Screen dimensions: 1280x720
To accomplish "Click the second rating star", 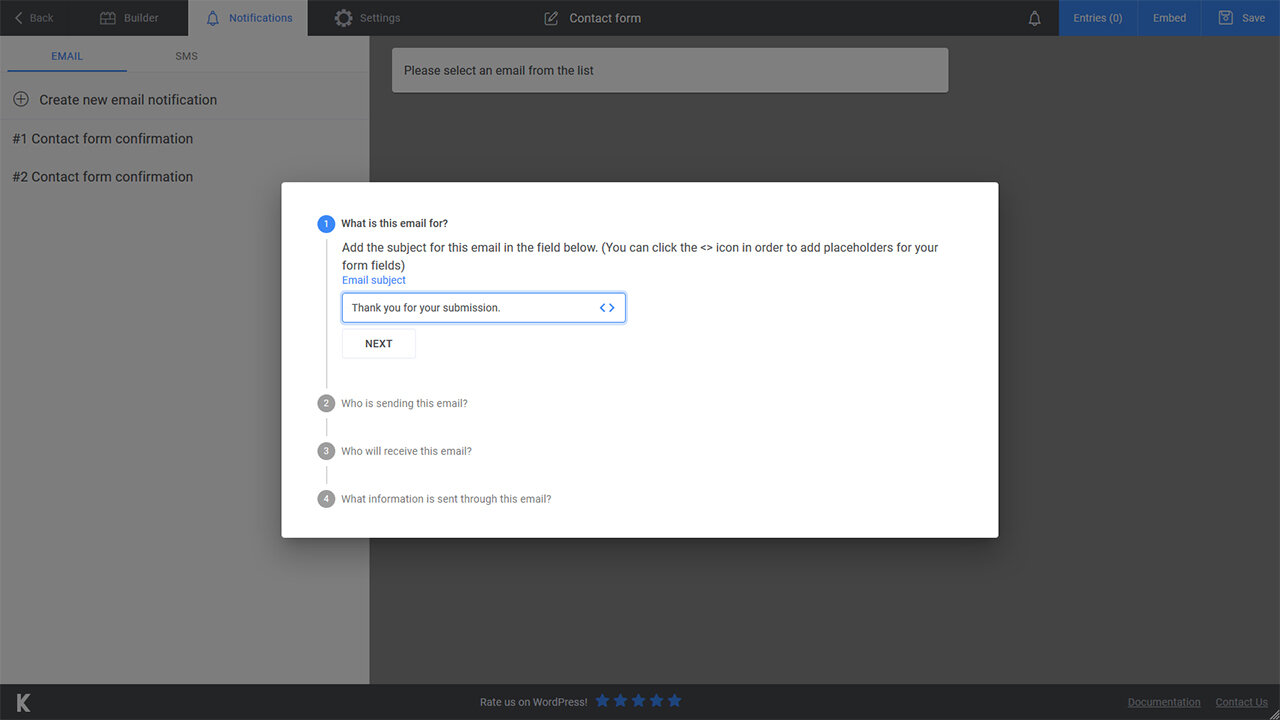I will click(x=620, y=701).
